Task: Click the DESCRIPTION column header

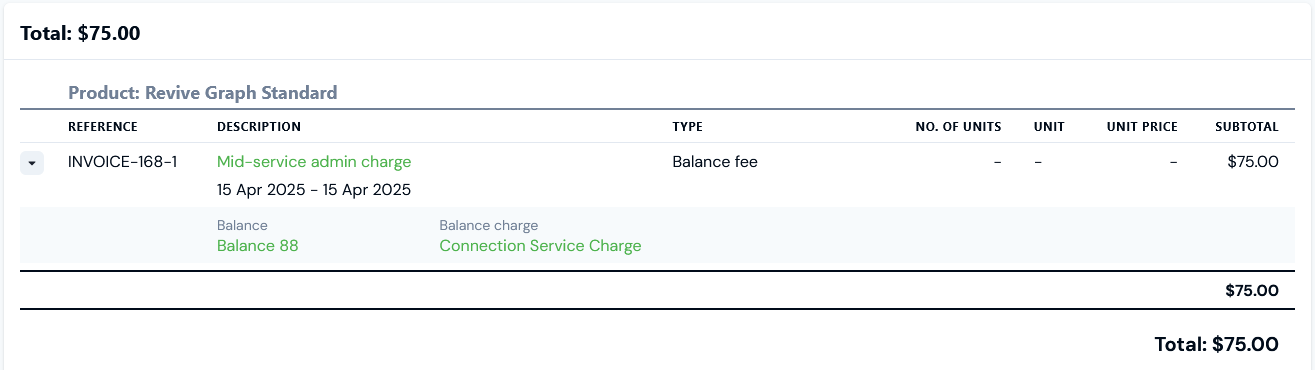Action: (259, 127)
